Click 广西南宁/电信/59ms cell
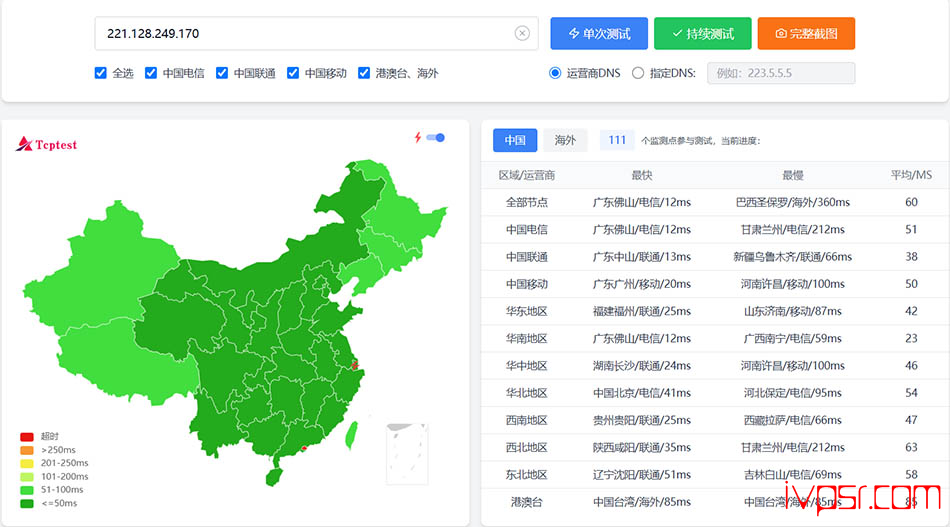This screenshot has width=950, height=527. (x=792, y=339)
